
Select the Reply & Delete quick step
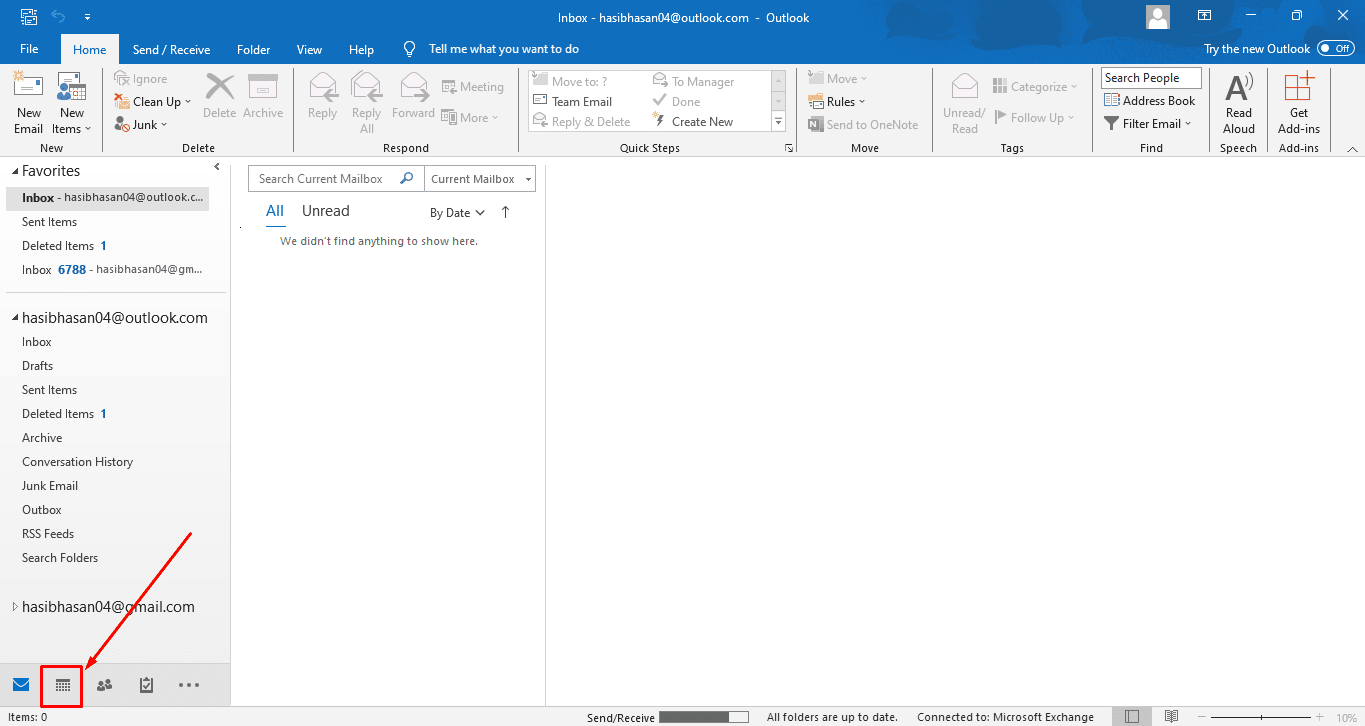[x=581, y=122]
